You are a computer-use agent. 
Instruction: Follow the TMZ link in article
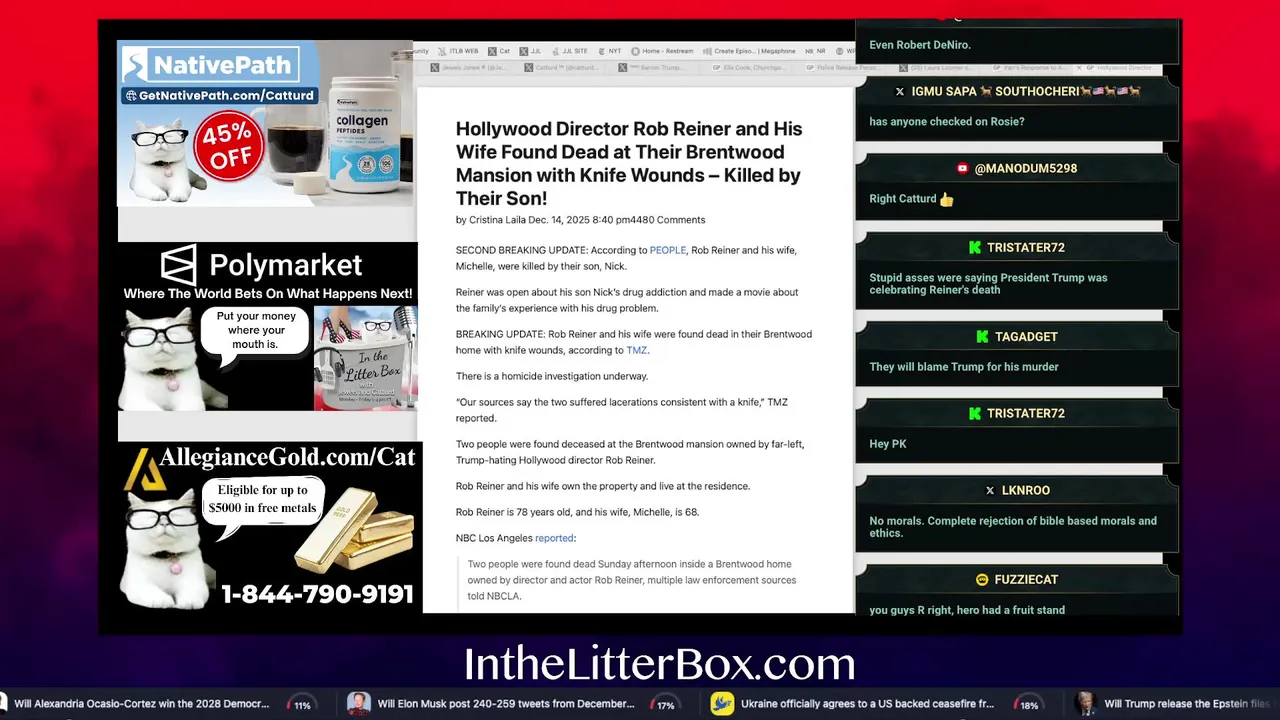point(637,350)
